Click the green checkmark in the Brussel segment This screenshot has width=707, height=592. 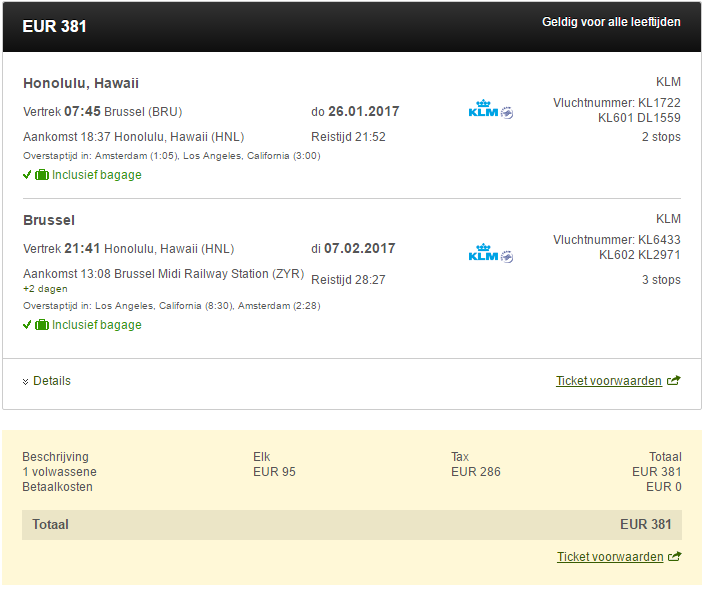tap(27, 325)
